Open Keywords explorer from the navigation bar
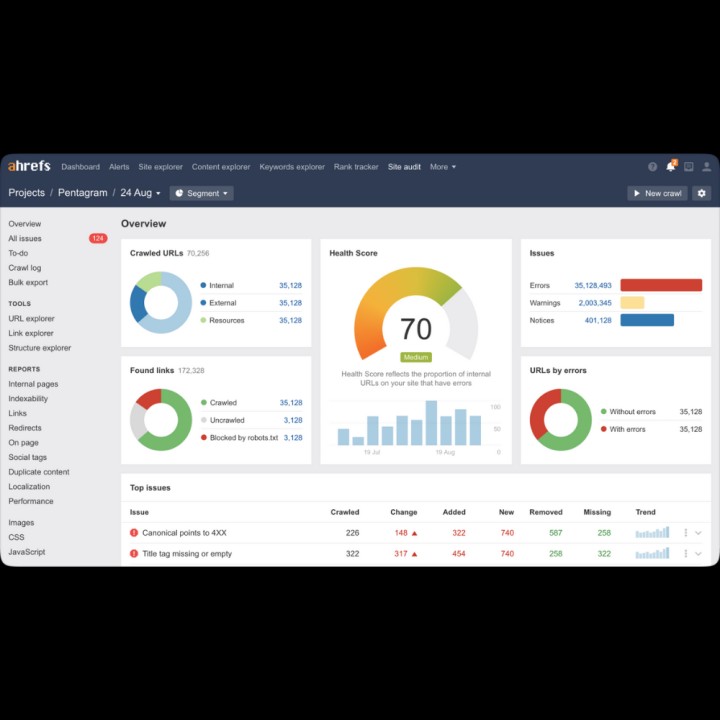The width and height of the screenshot is (720, 720). [x=292, y=167]
